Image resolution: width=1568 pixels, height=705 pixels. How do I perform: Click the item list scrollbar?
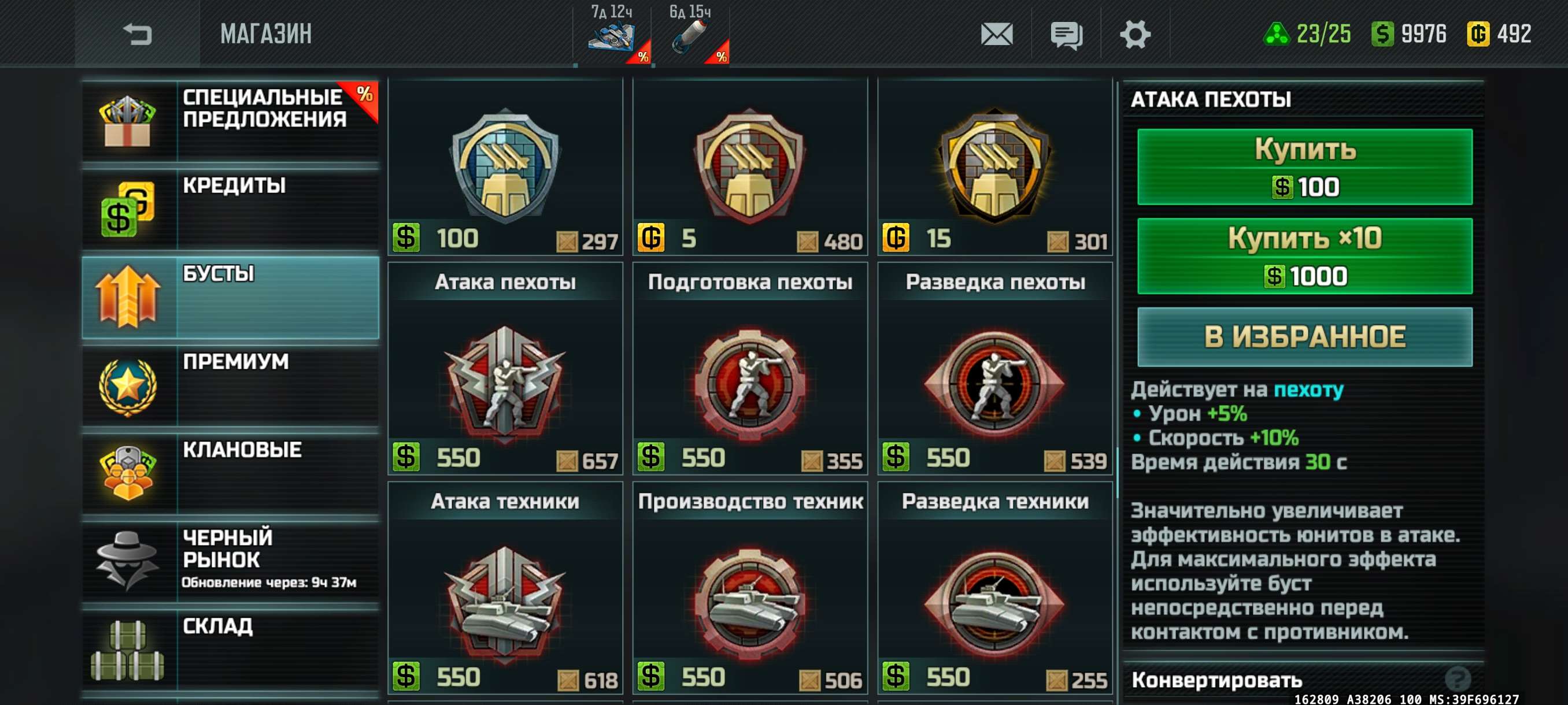pos(1118,472)
